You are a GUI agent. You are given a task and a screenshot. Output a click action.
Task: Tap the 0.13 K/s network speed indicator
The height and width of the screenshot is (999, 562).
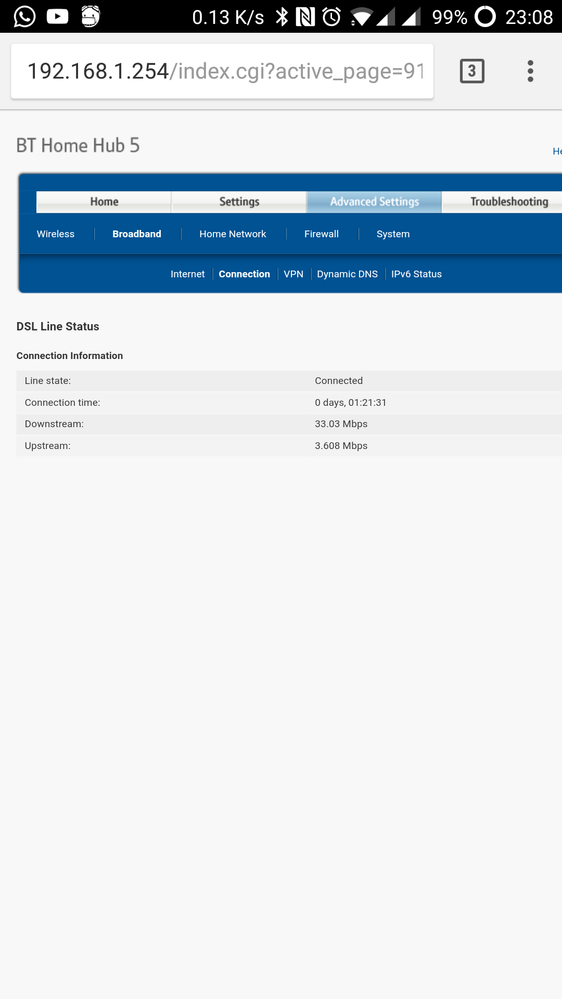click(228, 17)
